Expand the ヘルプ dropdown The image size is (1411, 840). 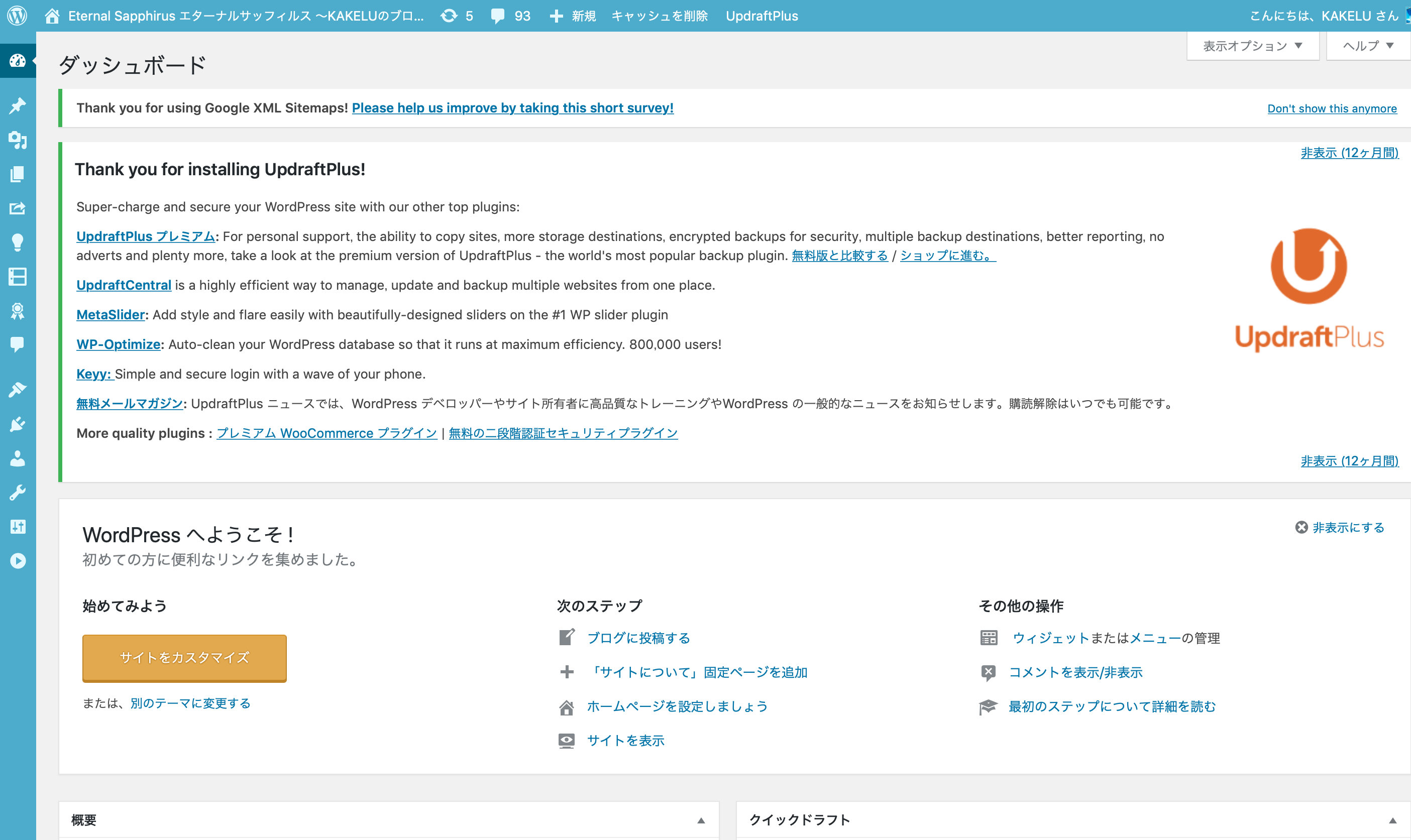(x=1368, y=46)
